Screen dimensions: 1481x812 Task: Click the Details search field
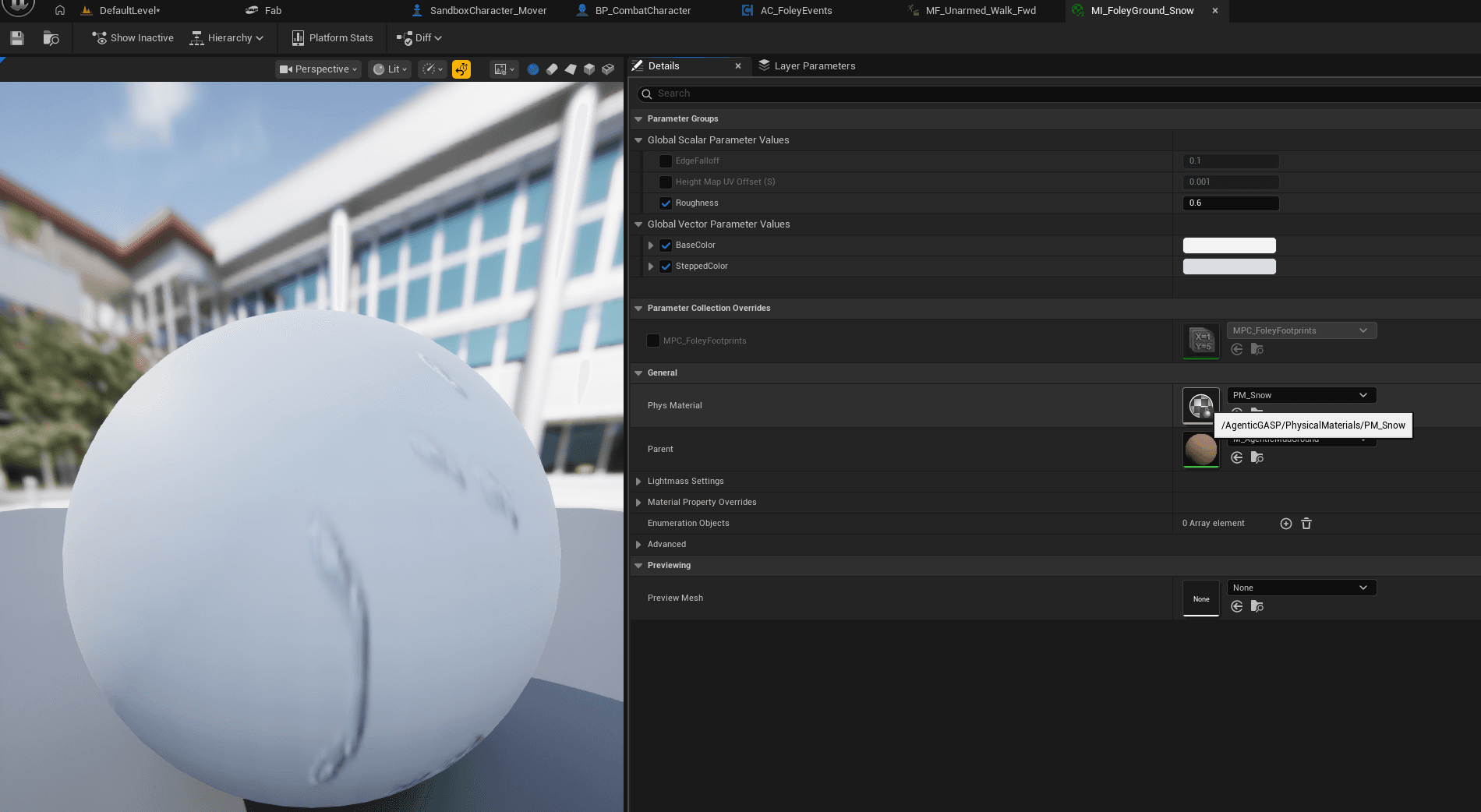pos(1059,94)
